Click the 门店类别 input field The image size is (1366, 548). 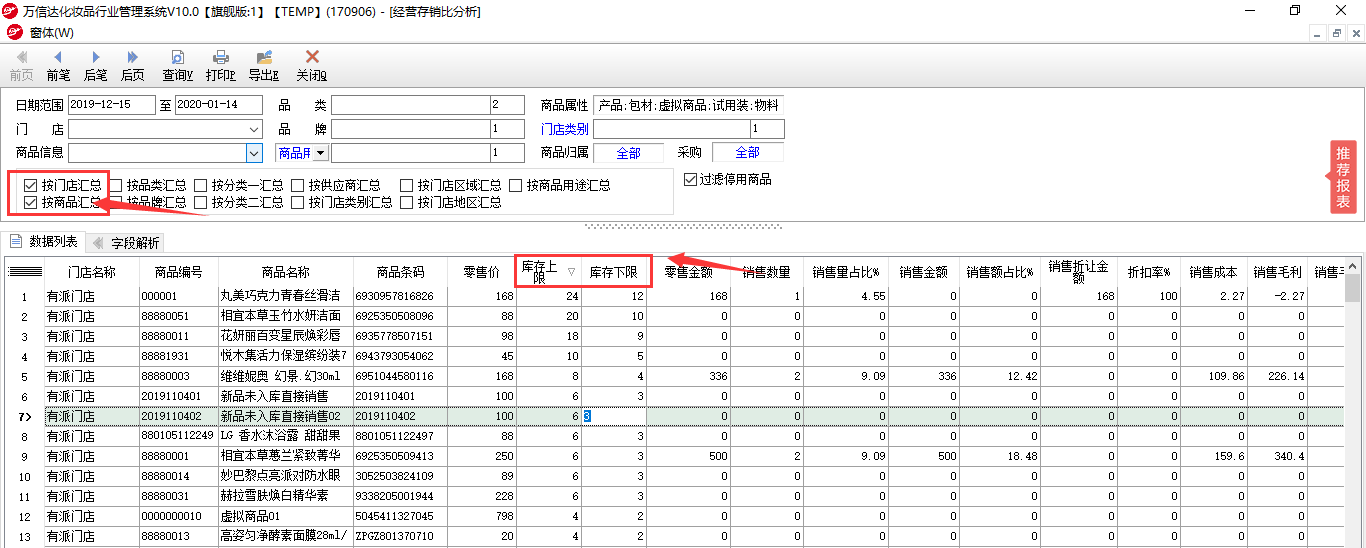pos(672,129)
